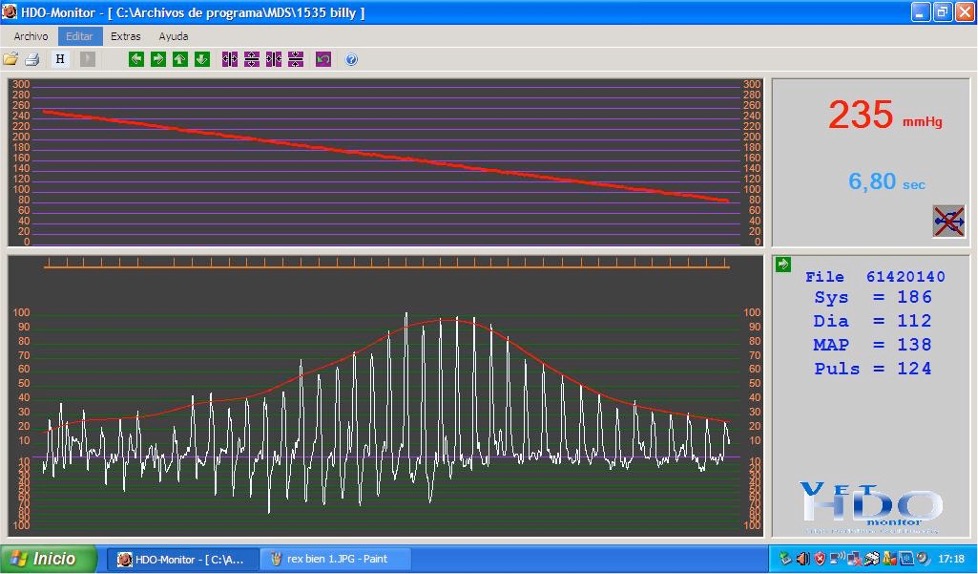Click the green down arrow icon
978x574 pixels.
pos(202,60)
